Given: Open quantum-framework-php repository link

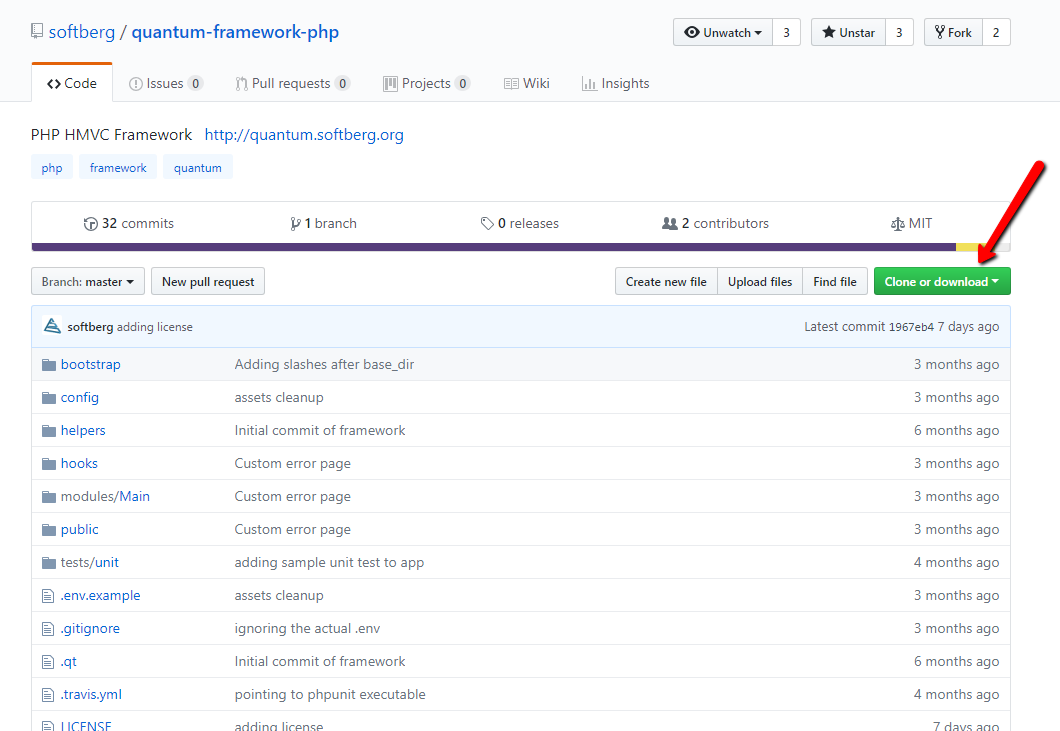Looking at the screenshot, I should (235, 32).
